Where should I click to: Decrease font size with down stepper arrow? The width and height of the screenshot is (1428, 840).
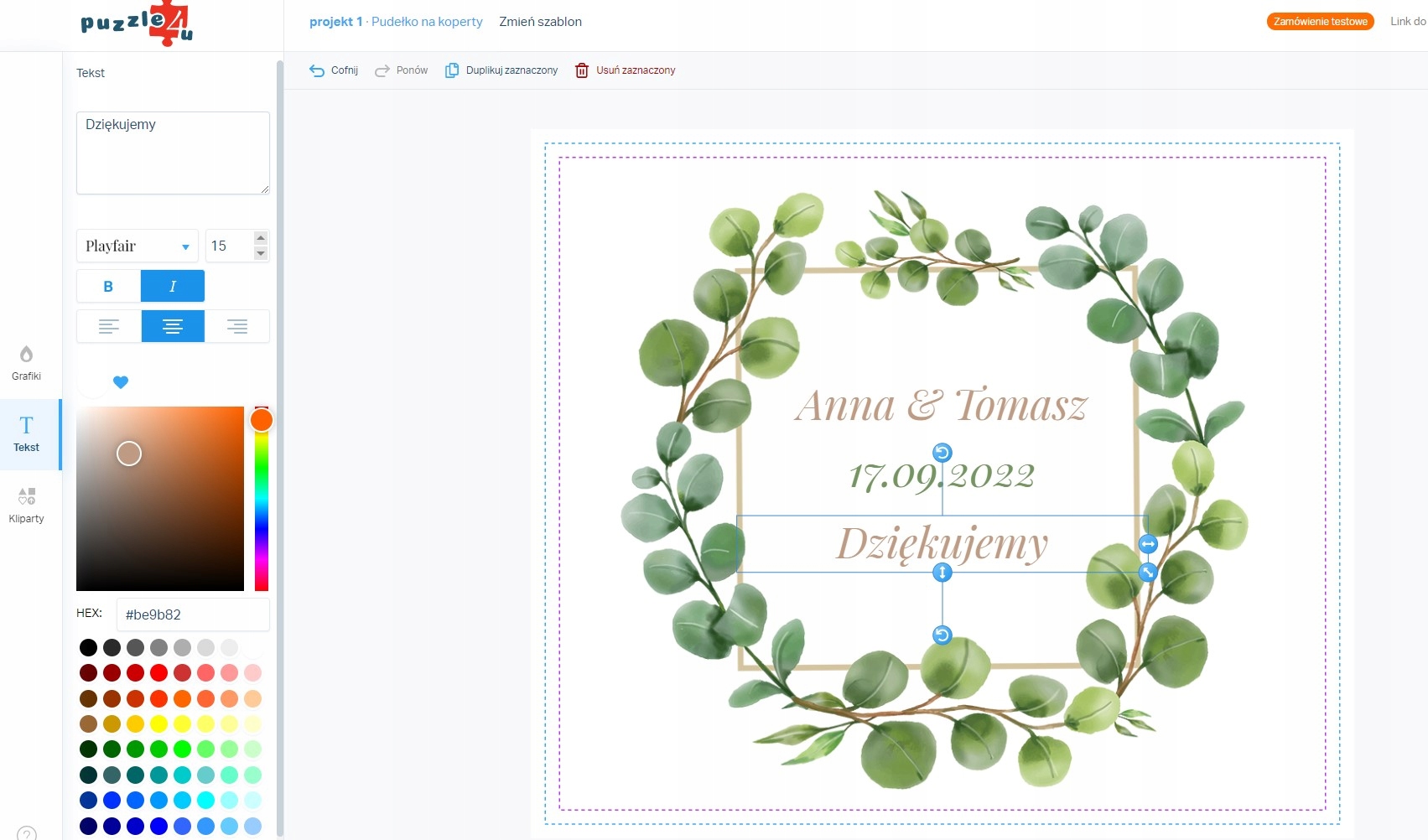pyautogui.click(x=261, y=253)
